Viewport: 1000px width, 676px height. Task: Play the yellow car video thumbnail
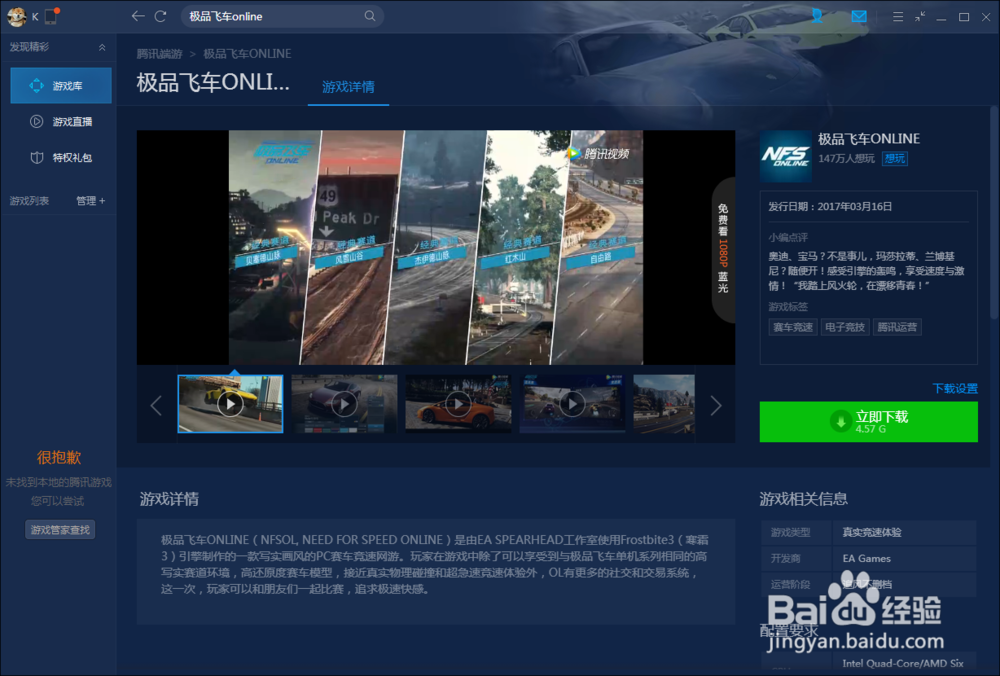[230, 404]
